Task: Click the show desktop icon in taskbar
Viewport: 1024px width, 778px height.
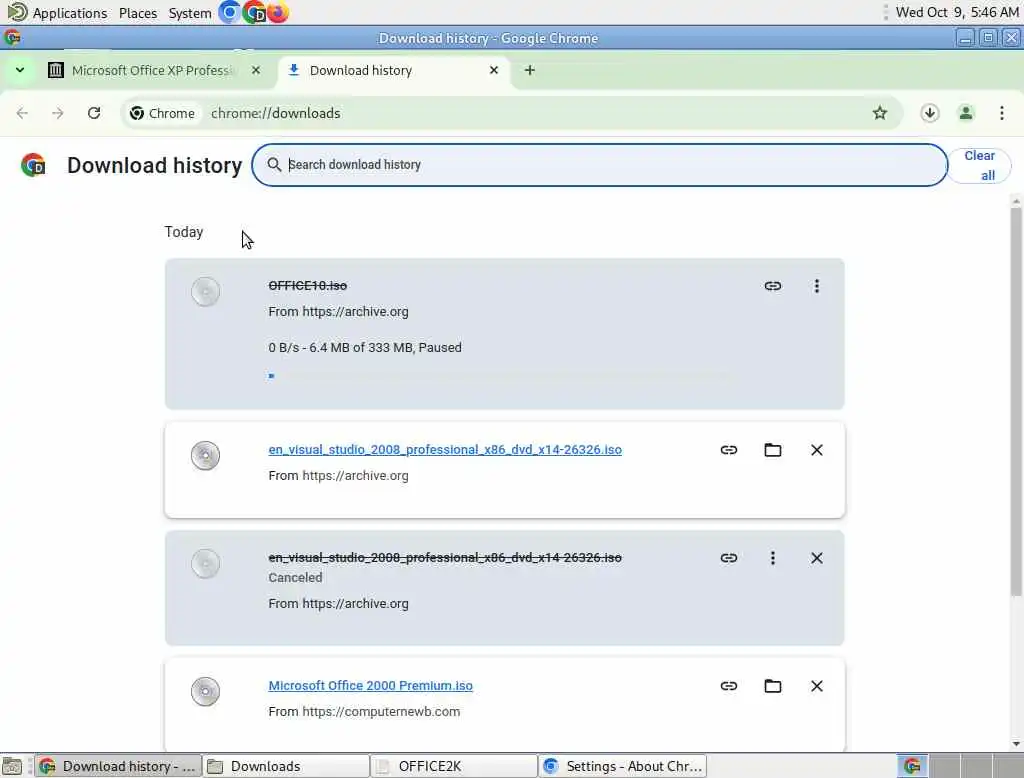Action: [12, 766]
